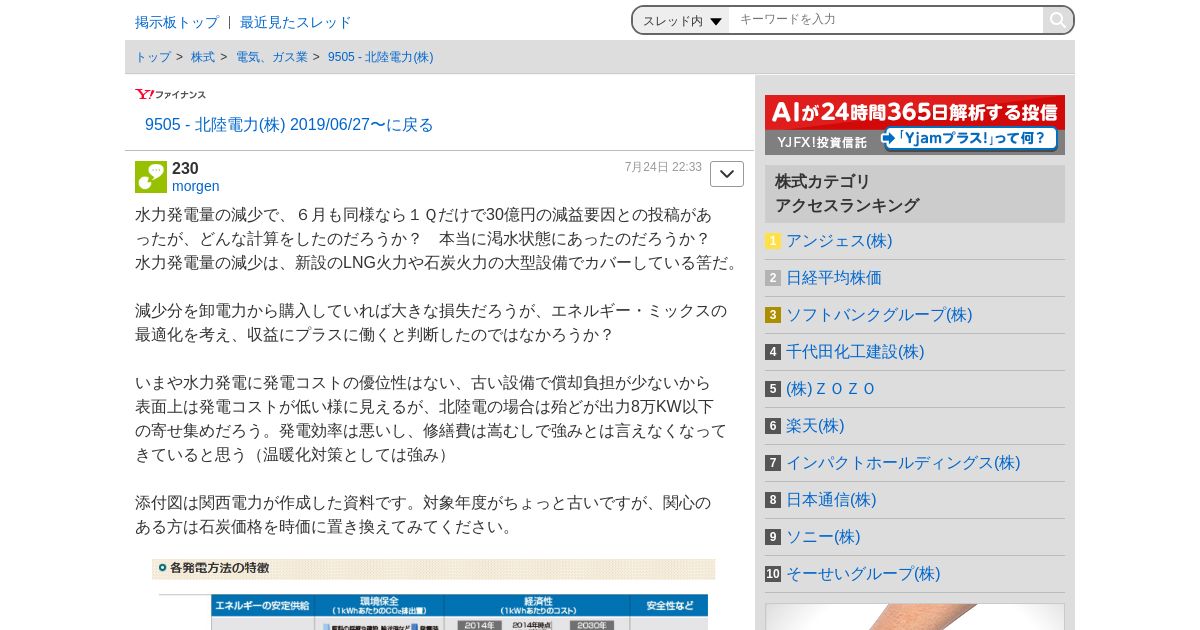The width and height of the screenshot is (1200, 630).
Task: Expand post 230 options chevron
Action: click(727, 174)
